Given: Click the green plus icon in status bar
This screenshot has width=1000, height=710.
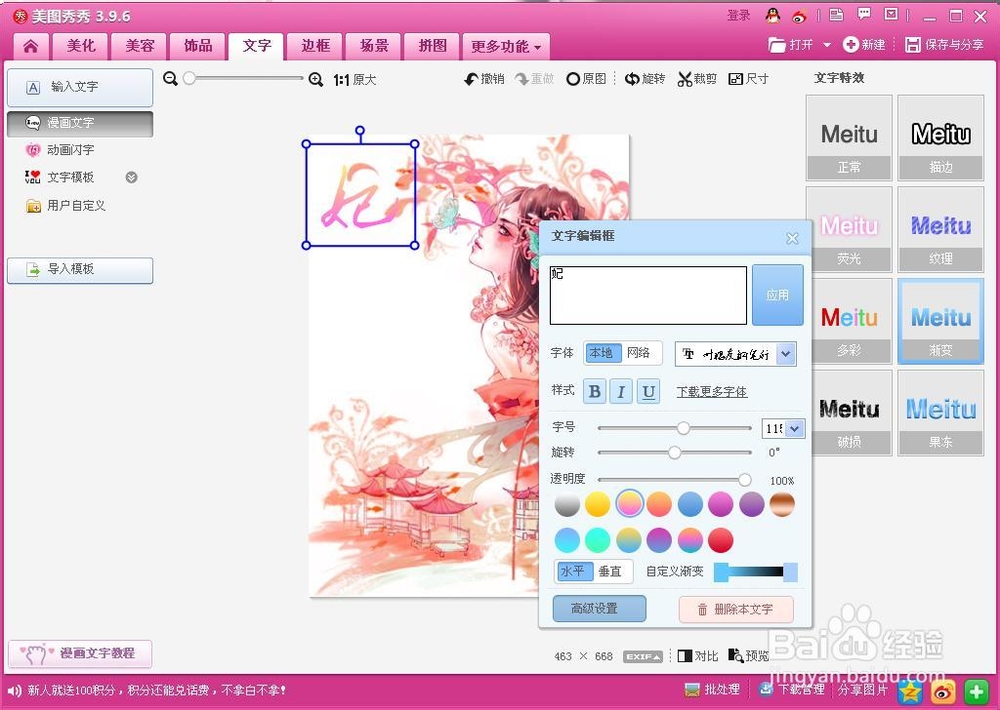Looking at the screenshot, I should point(975,691).
